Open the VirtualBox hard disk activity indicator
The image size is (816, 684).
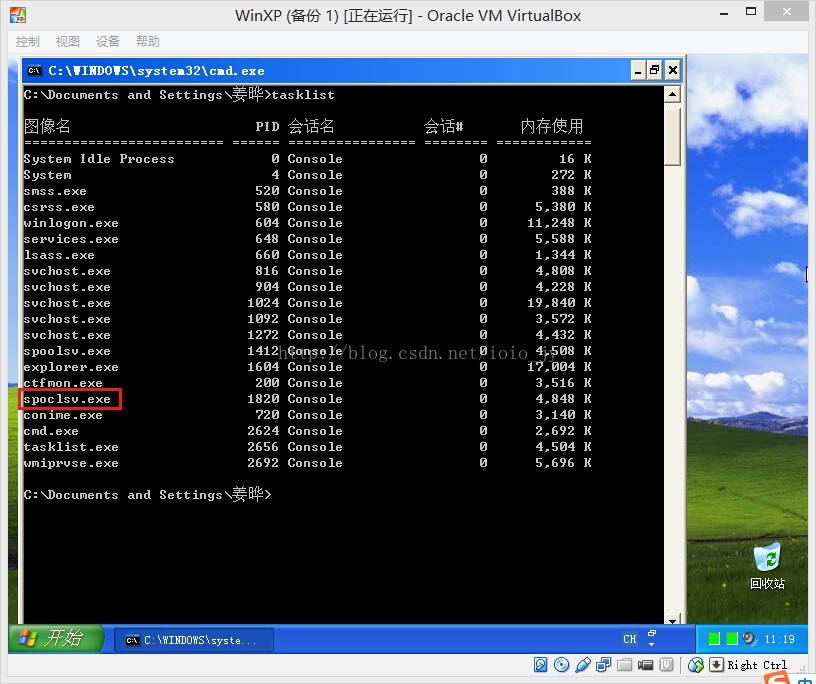[540, 665]
